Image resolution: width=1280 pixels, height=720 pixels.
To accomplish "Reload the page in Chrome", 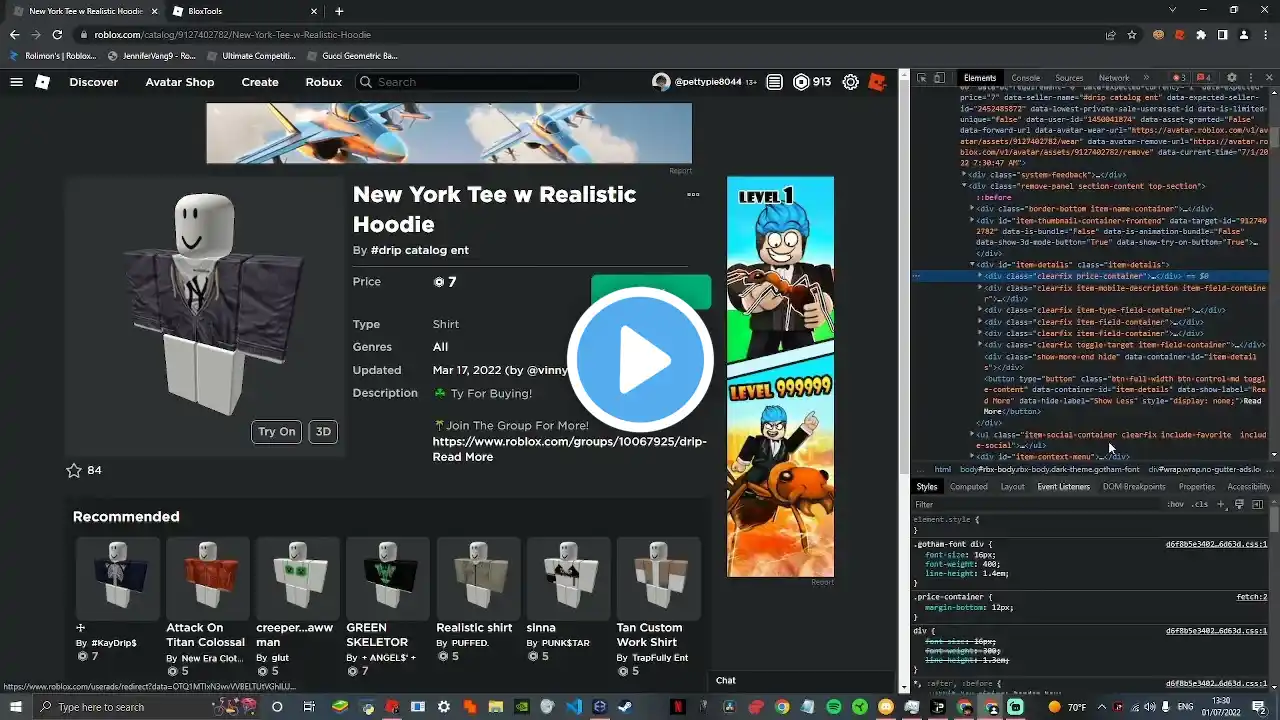I will pyautogui.click(x=58, y=35).
